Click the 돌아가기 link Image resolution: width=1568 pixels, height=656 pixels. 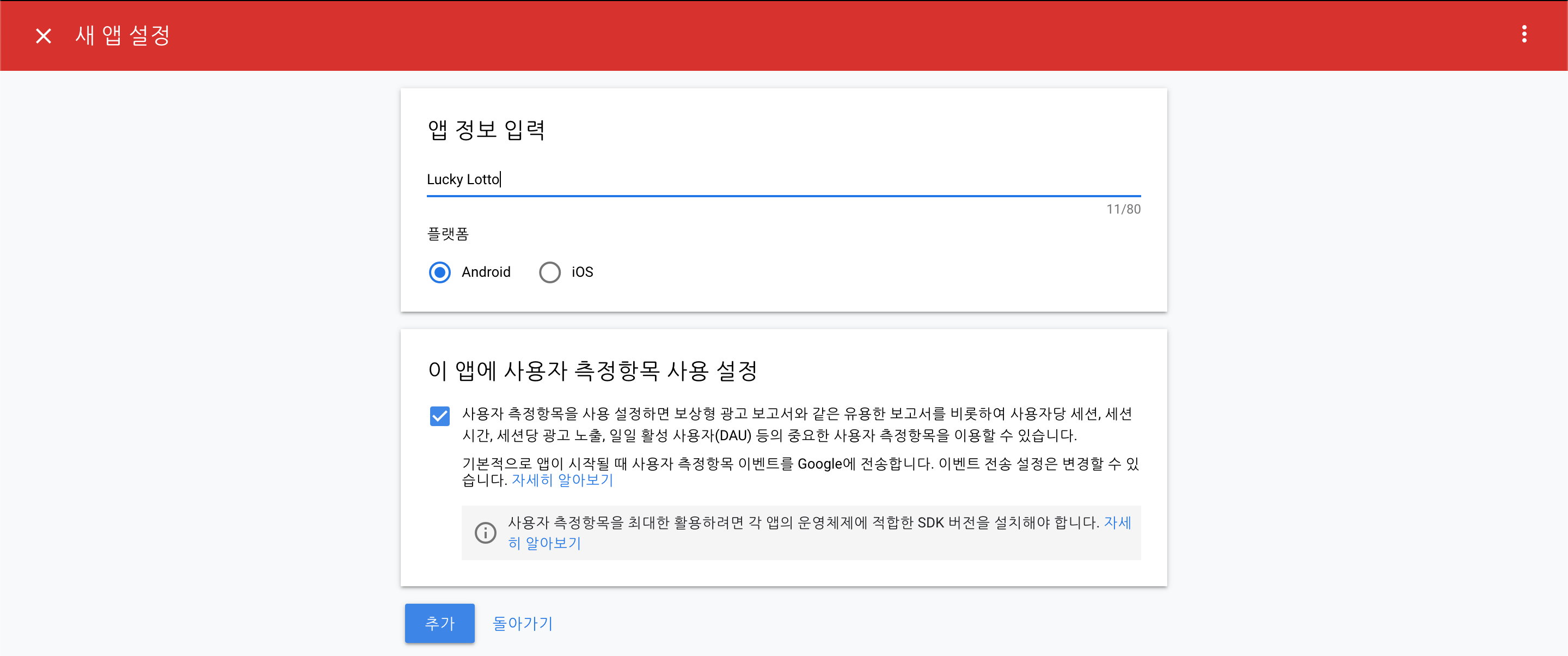pos(522,623)
